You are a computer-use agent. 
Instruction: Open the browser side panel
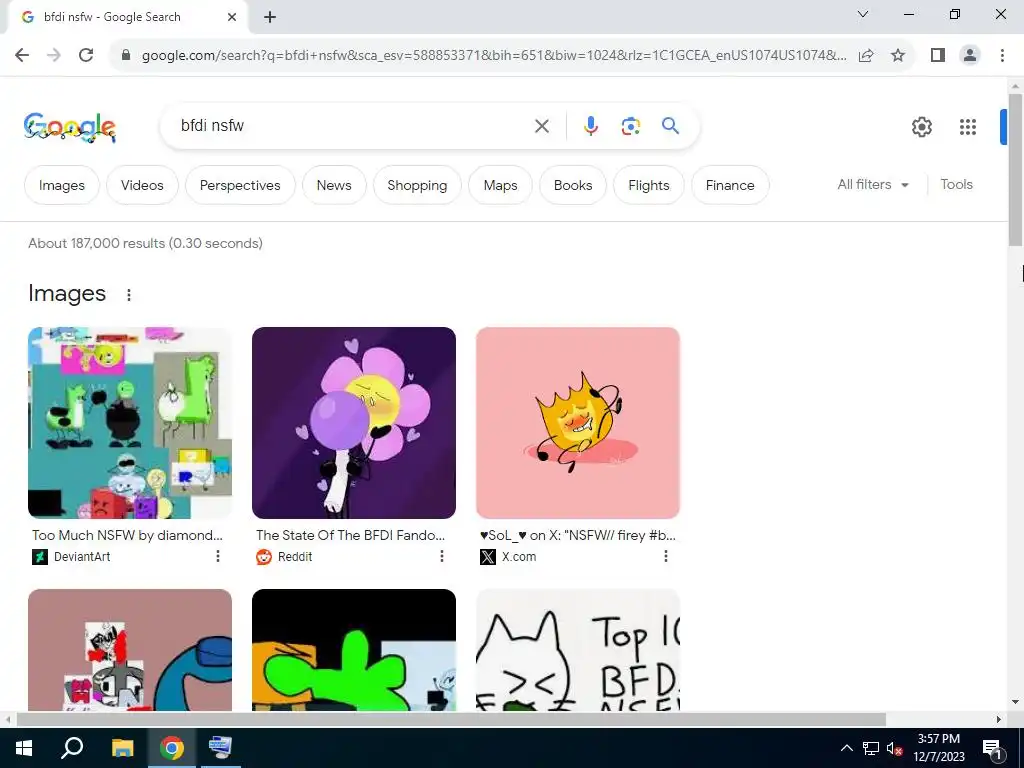[x=938, y=55]
